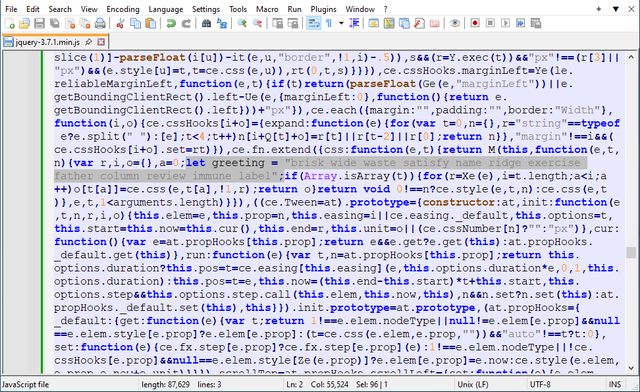640x392 pixels.
Task: Click the 'JavaScript file' status bar text
Action: pyautogui.click(x=25, y=384)
